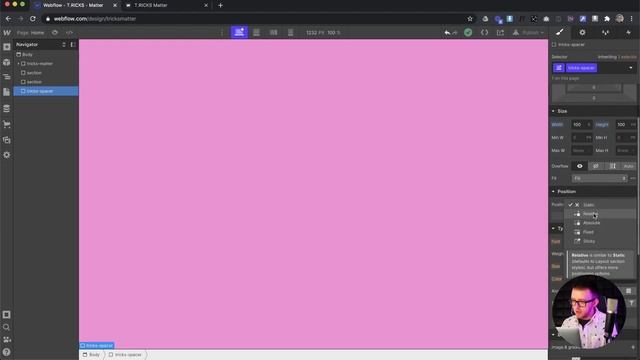Image resolution: width=640 pixels, height=360 pixels.
Task: Open the Pages panel icon
Action: pos(7,92)
